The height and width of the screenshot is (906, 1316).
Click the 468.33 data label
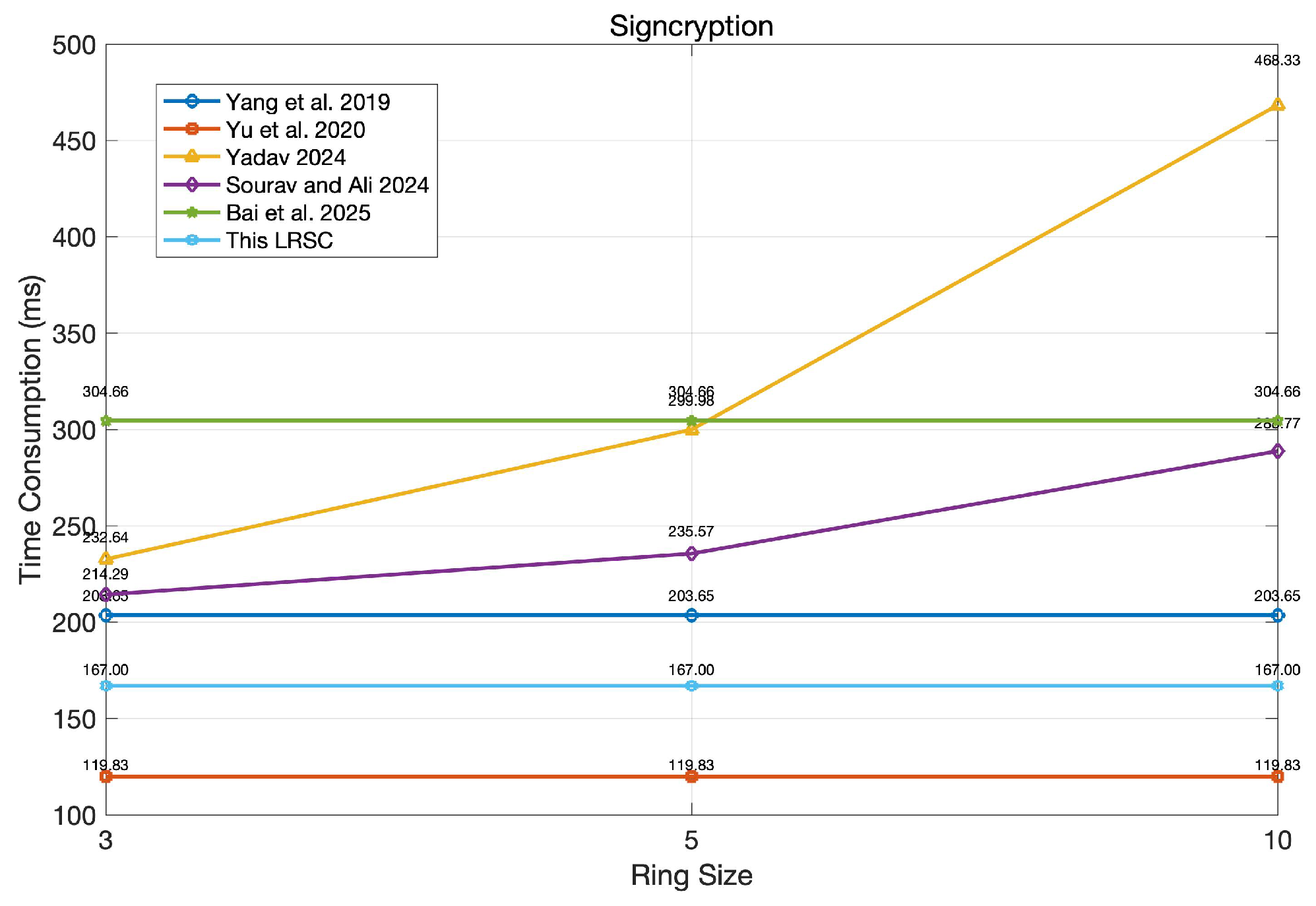pos(1277,61)
